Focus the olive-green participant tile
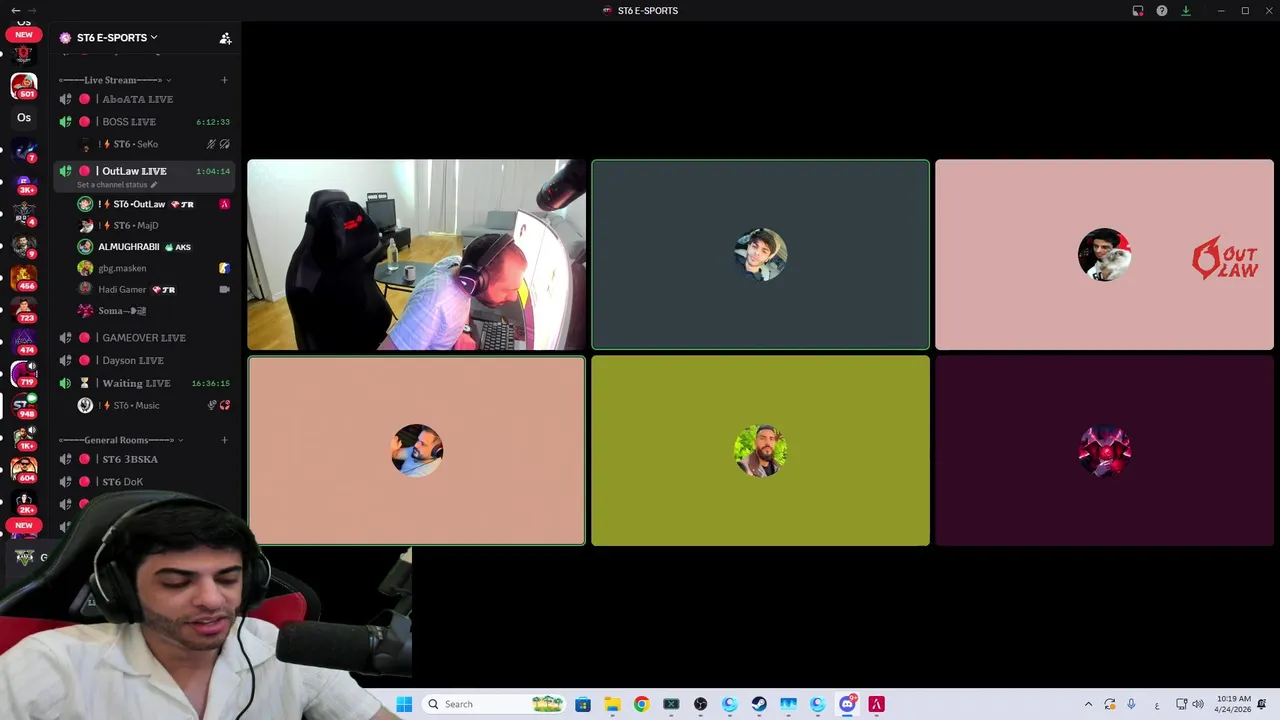Viewport: 1280px width, 720px height. click(x=760, y=451)
